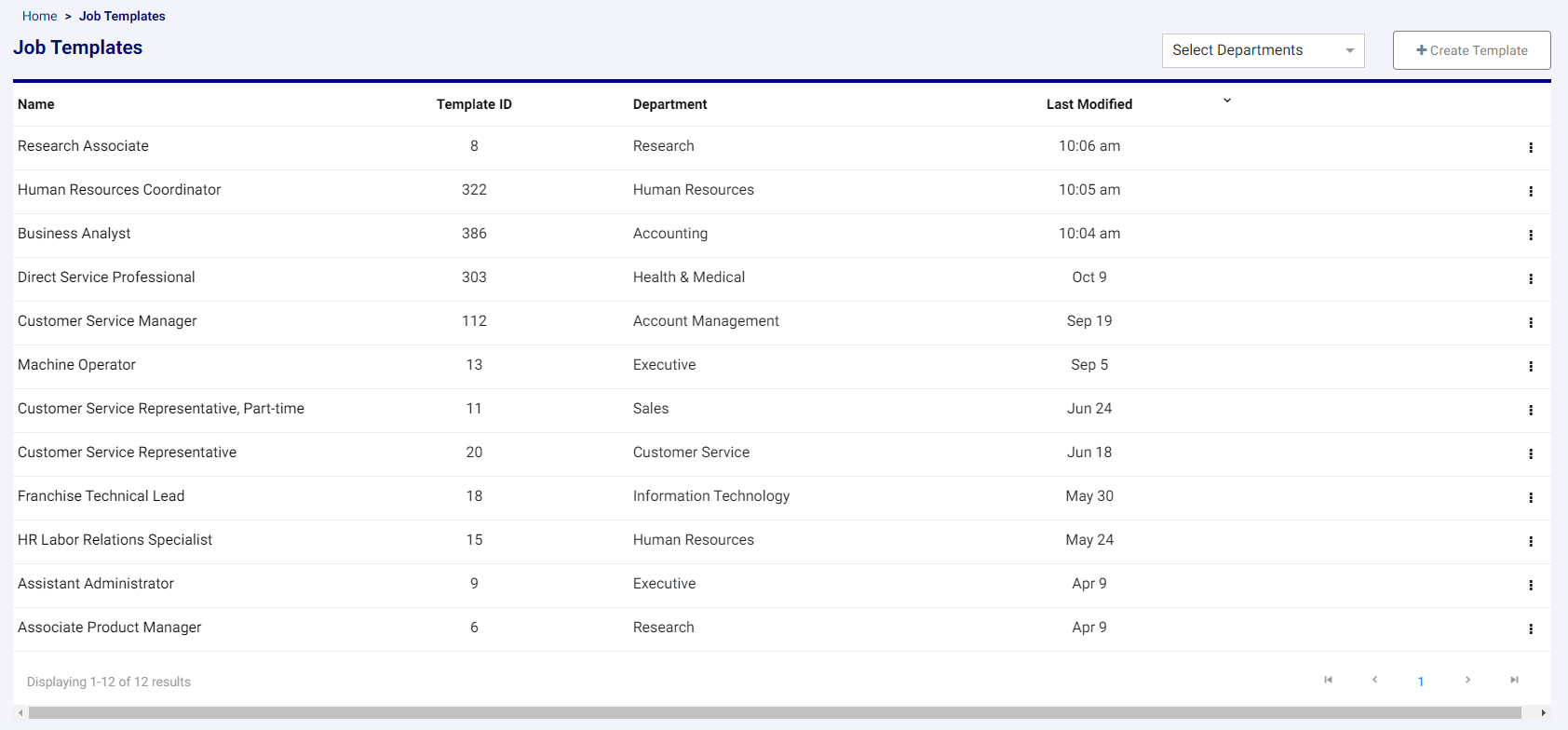Screen dimensions: 1568x730
Task: Click the Job Templates page heading
Action: coord(78,47)
